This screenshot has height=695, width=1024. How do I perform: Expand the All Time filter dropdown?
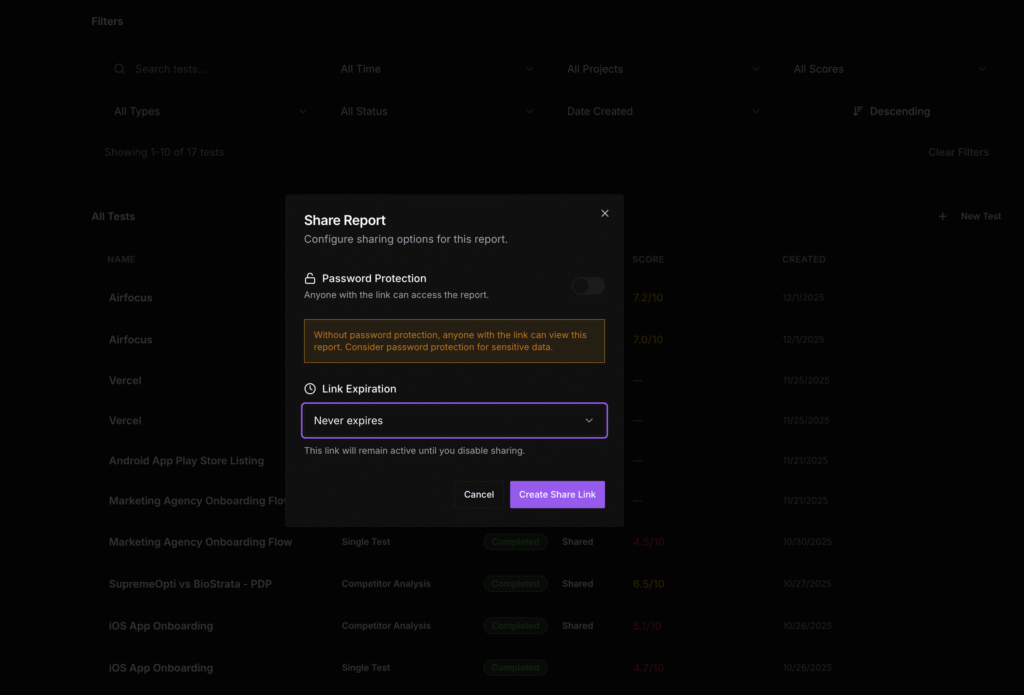[437, 69]
